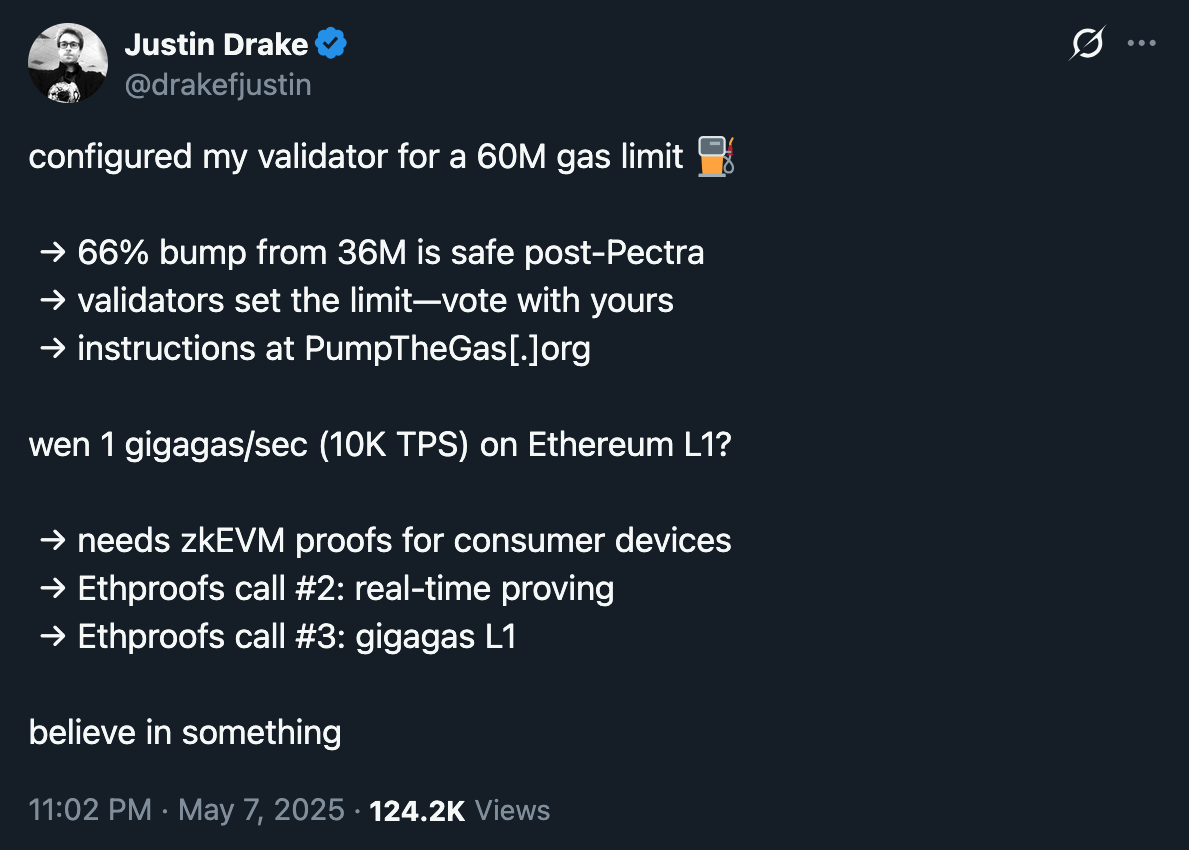The height and width of the screenshot is (850, 1189).
Task: Open the tweet timestamp '11:02 PM · May 7, 2025'
Action: coord(186,809)
